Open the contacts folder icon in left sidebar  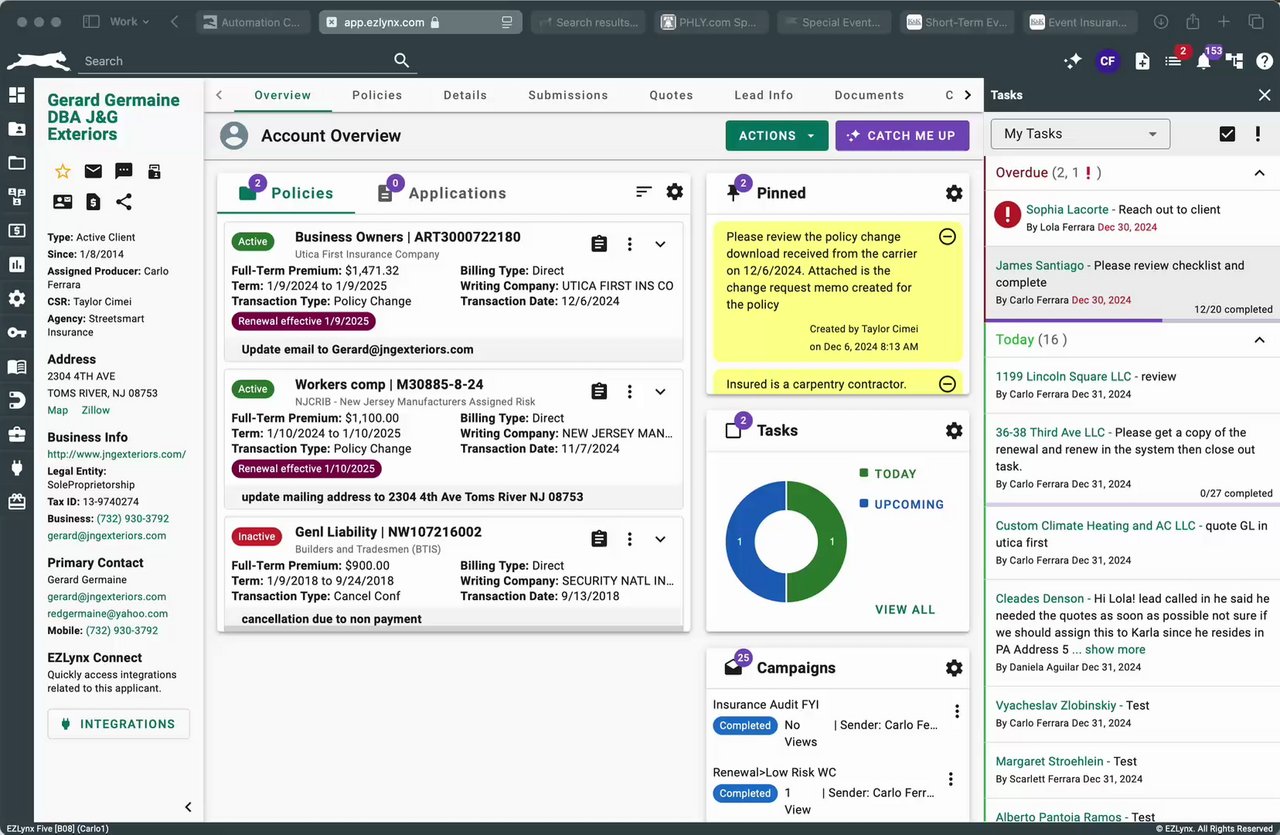[x=17, y=129]
